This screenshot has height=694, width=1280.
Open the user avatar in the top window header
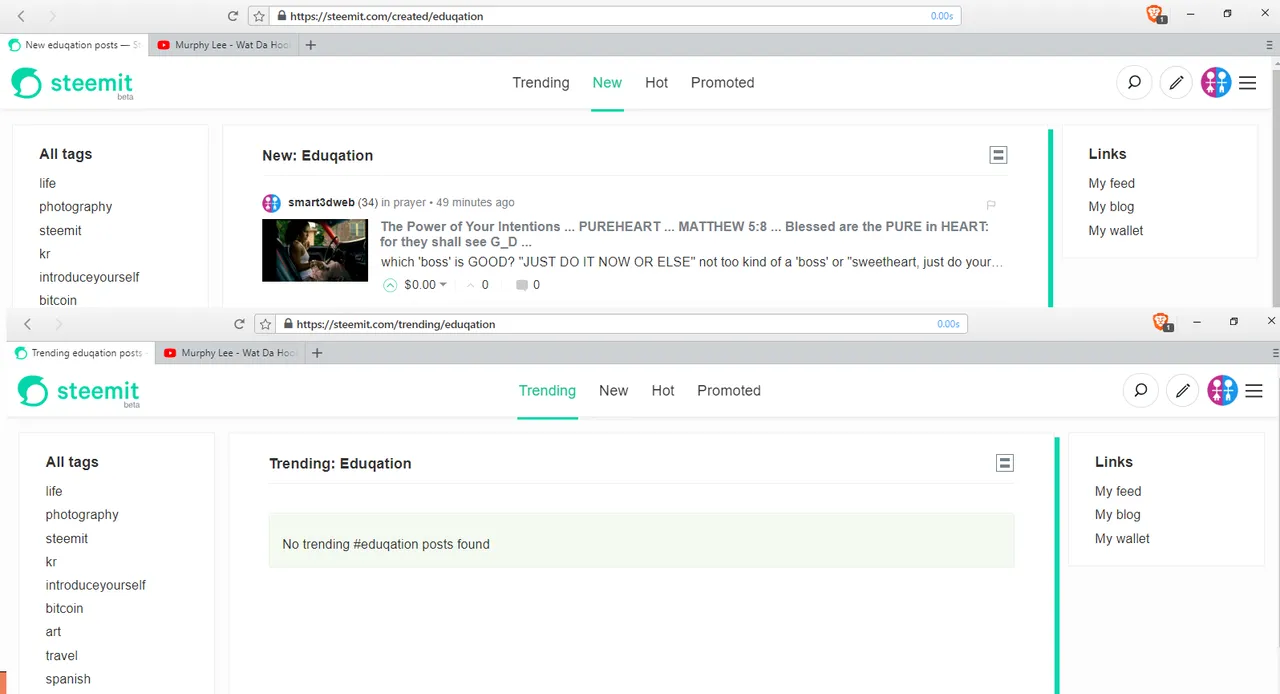point(1215,83)
